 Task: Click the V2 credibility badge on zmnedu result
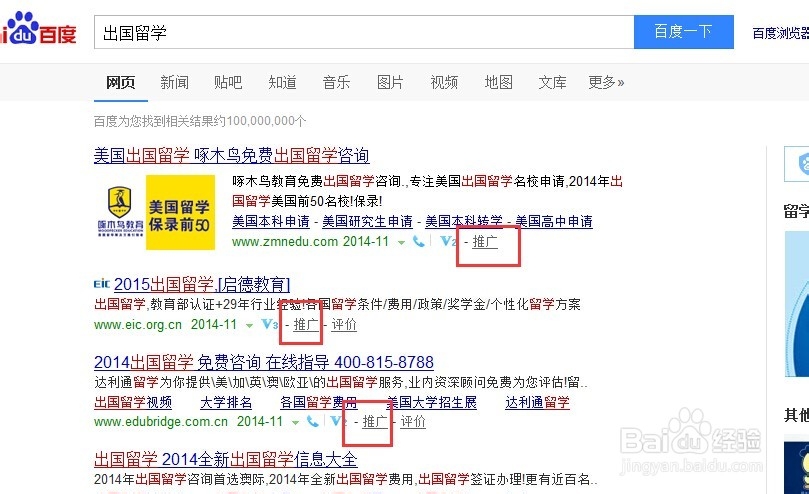point(448,241)
